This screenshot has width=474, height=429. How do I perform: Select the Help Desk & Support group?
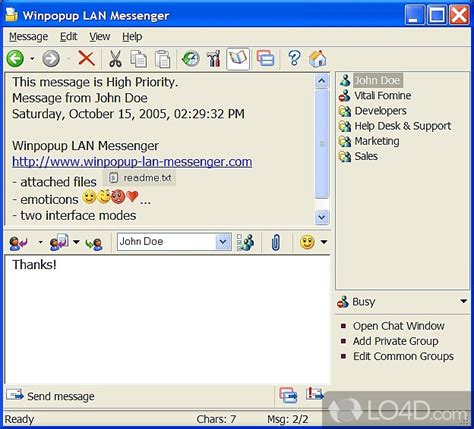click(395, 126)
